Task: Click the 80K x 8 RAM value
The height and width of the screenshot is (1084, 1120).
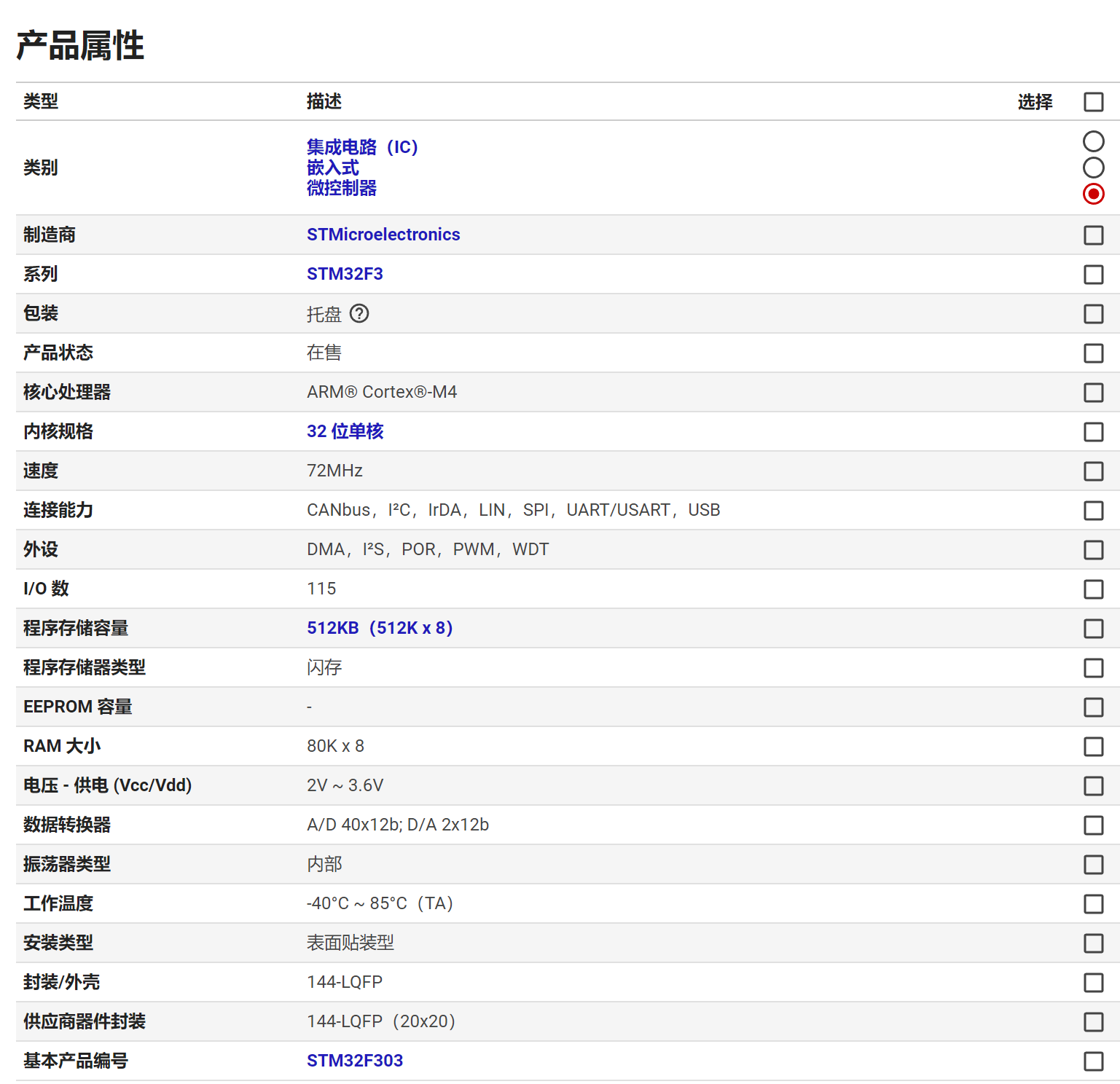Action: click(335, 746)
